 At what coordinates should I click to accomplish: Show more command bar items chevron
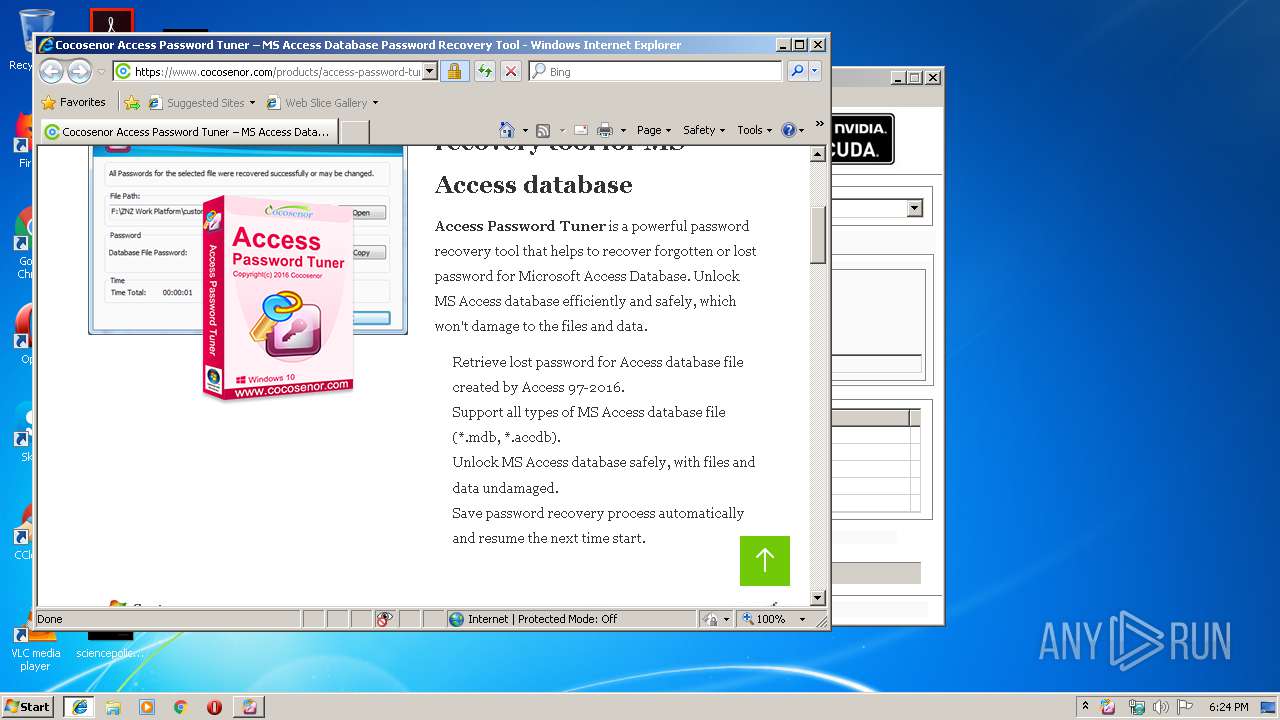(819, 125)
